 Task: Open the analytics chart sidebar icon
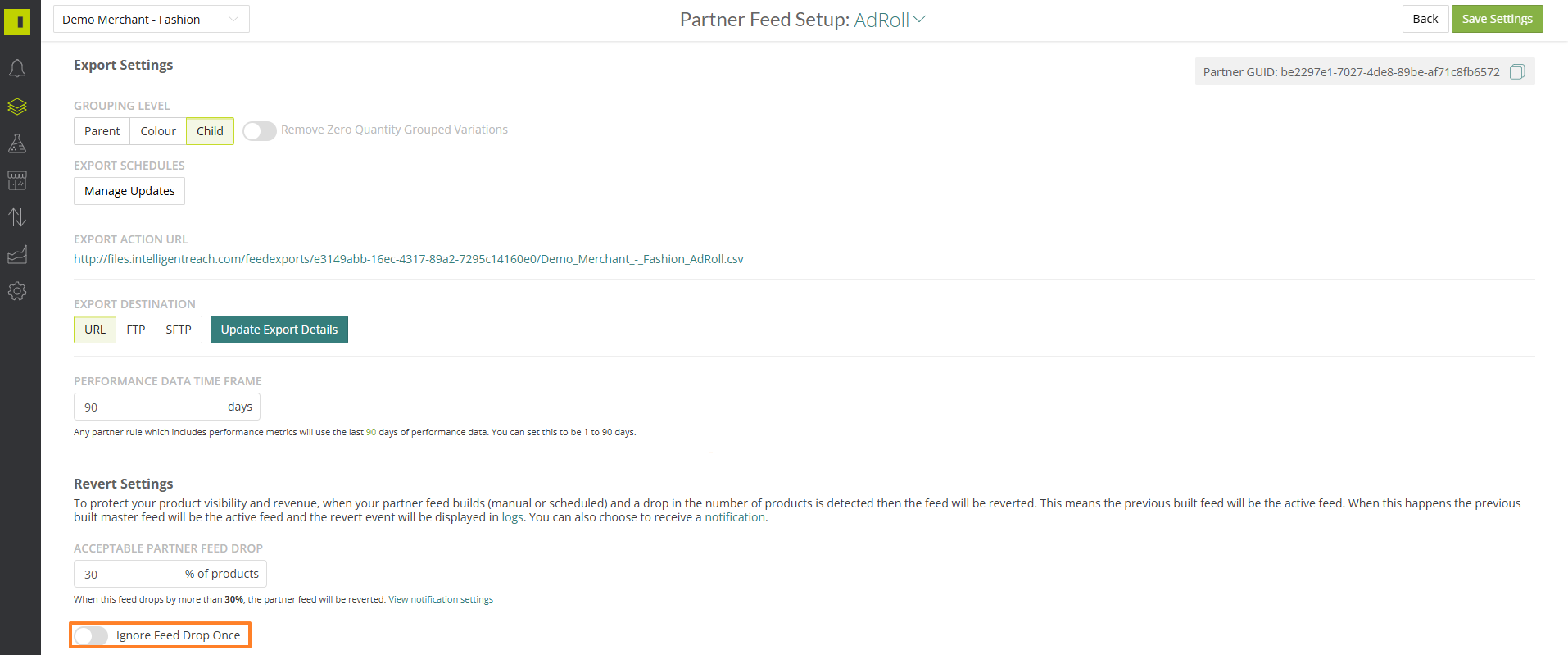point(17,255)
